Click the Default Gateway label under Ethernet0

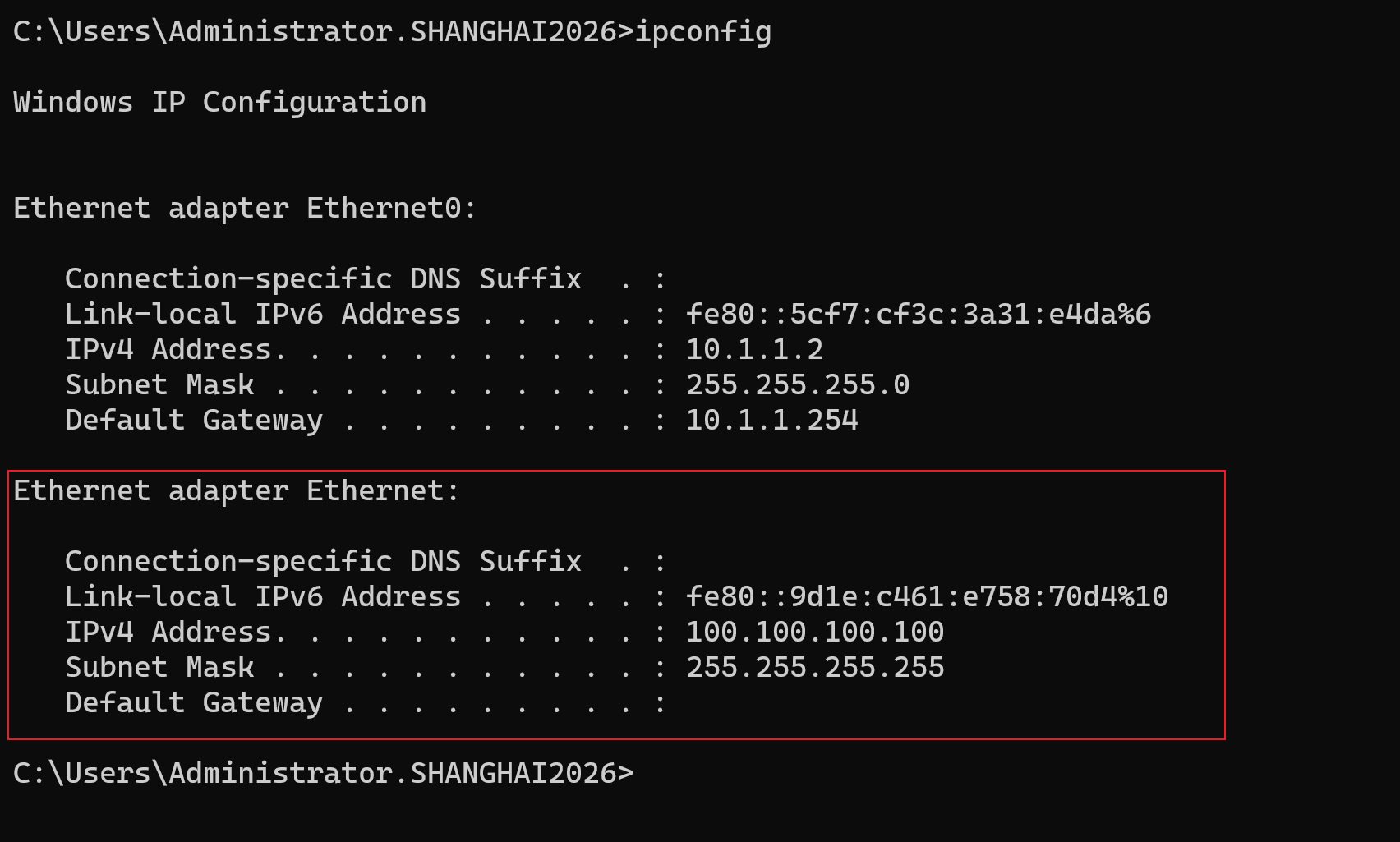(x=194, y=420)
